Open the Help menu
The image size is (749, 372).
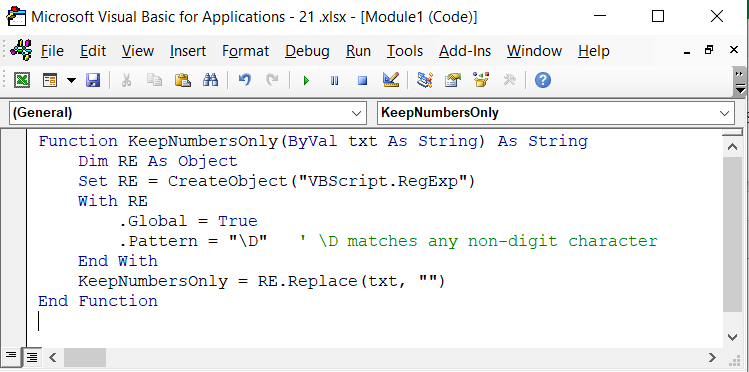coord(593,51)
